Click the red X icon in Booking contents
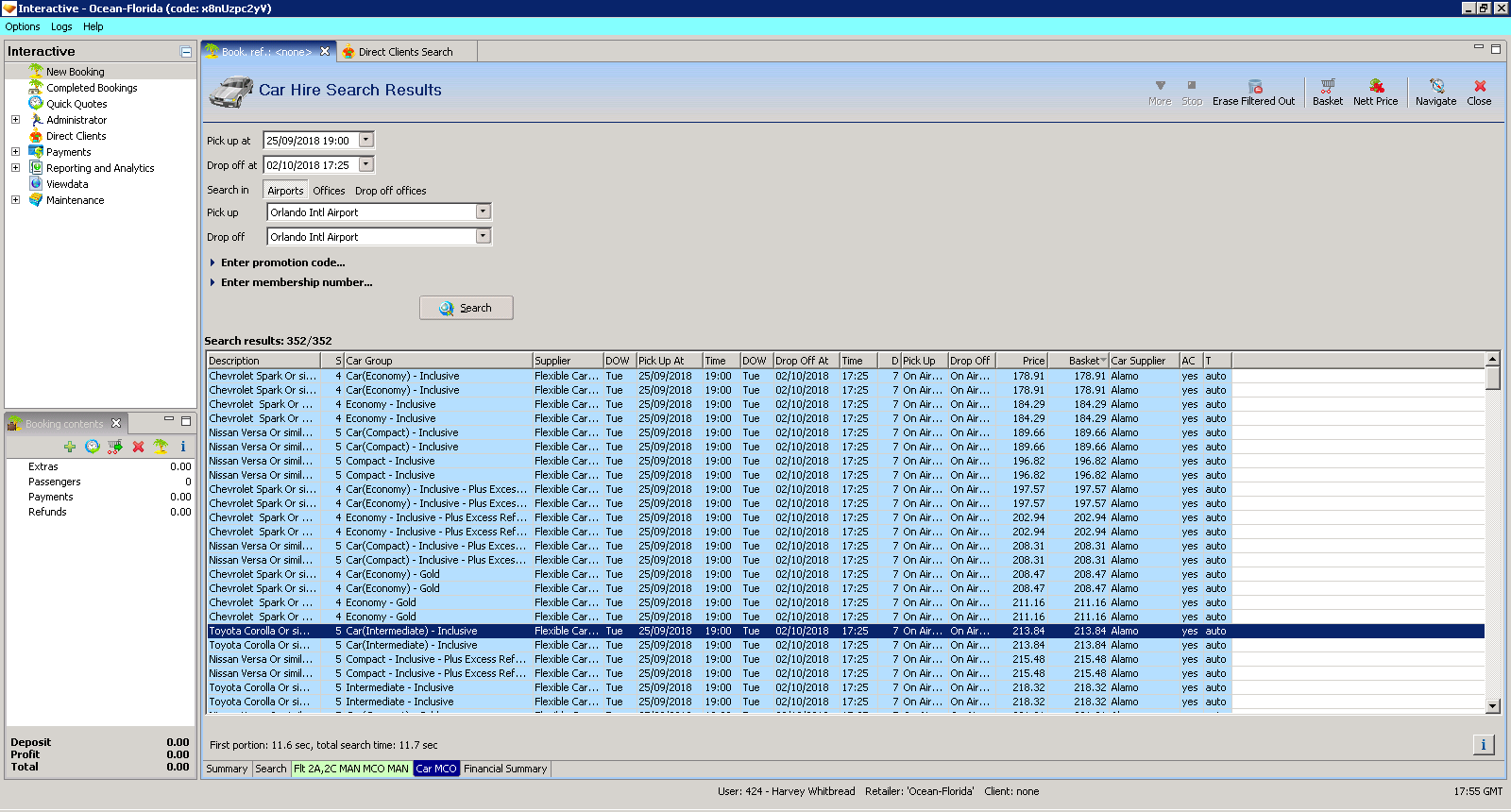This screenshot has width=1511, height=812. tap(138, 447)
